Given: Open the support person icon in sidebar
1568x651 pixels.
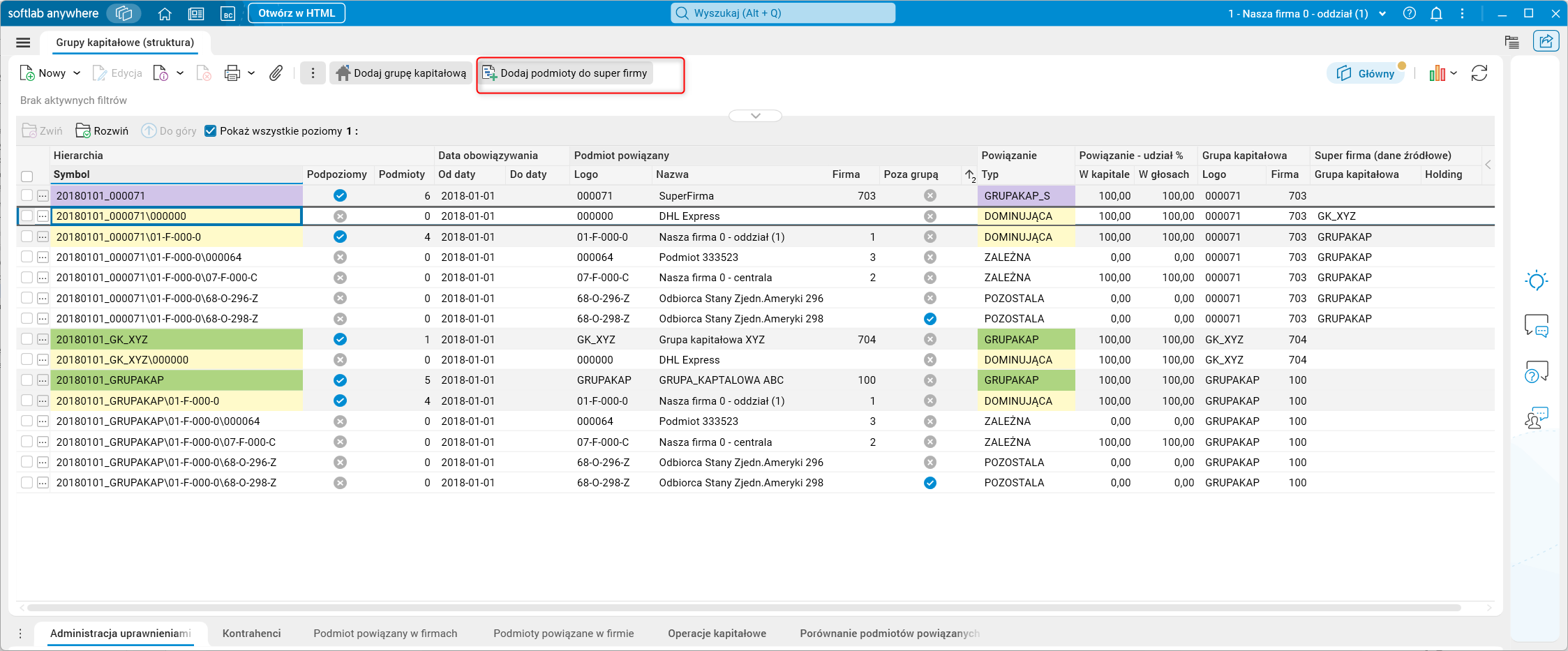Looking at the screenshot, I should pyautogui.click(x=1536, y=417).
